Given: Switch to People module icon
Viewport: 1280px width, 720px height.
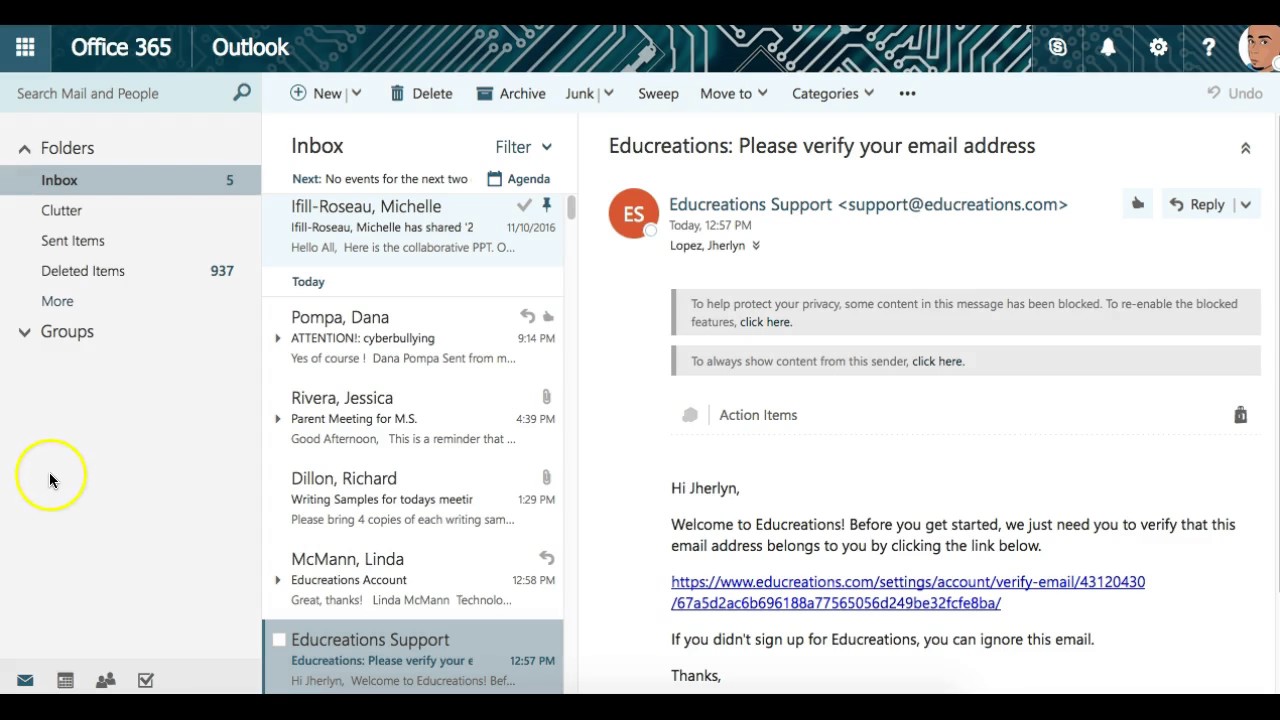Looking at the screenshot, I should (105, 680).
